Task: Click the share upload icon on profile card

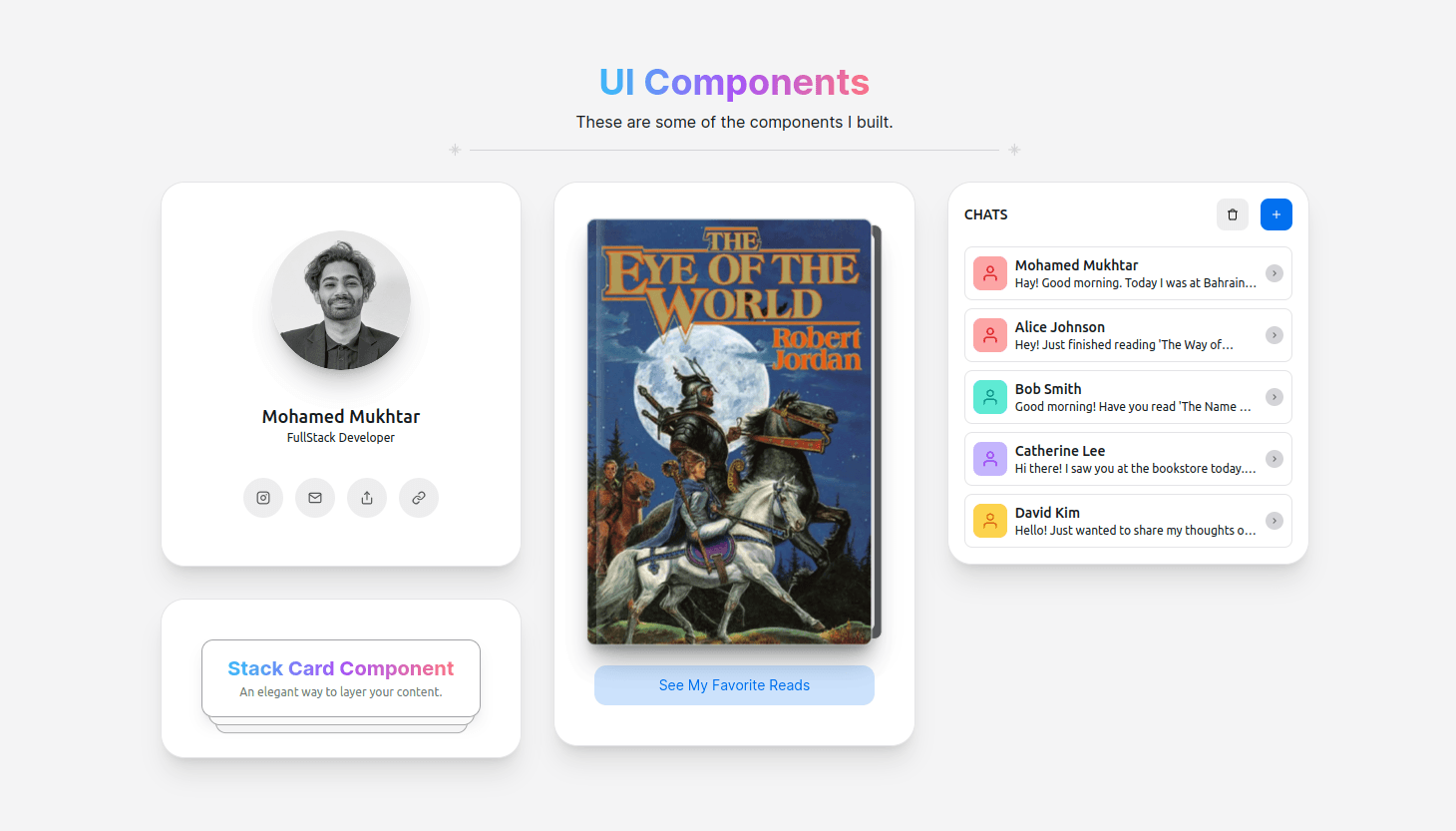Action: coord(367,498)
